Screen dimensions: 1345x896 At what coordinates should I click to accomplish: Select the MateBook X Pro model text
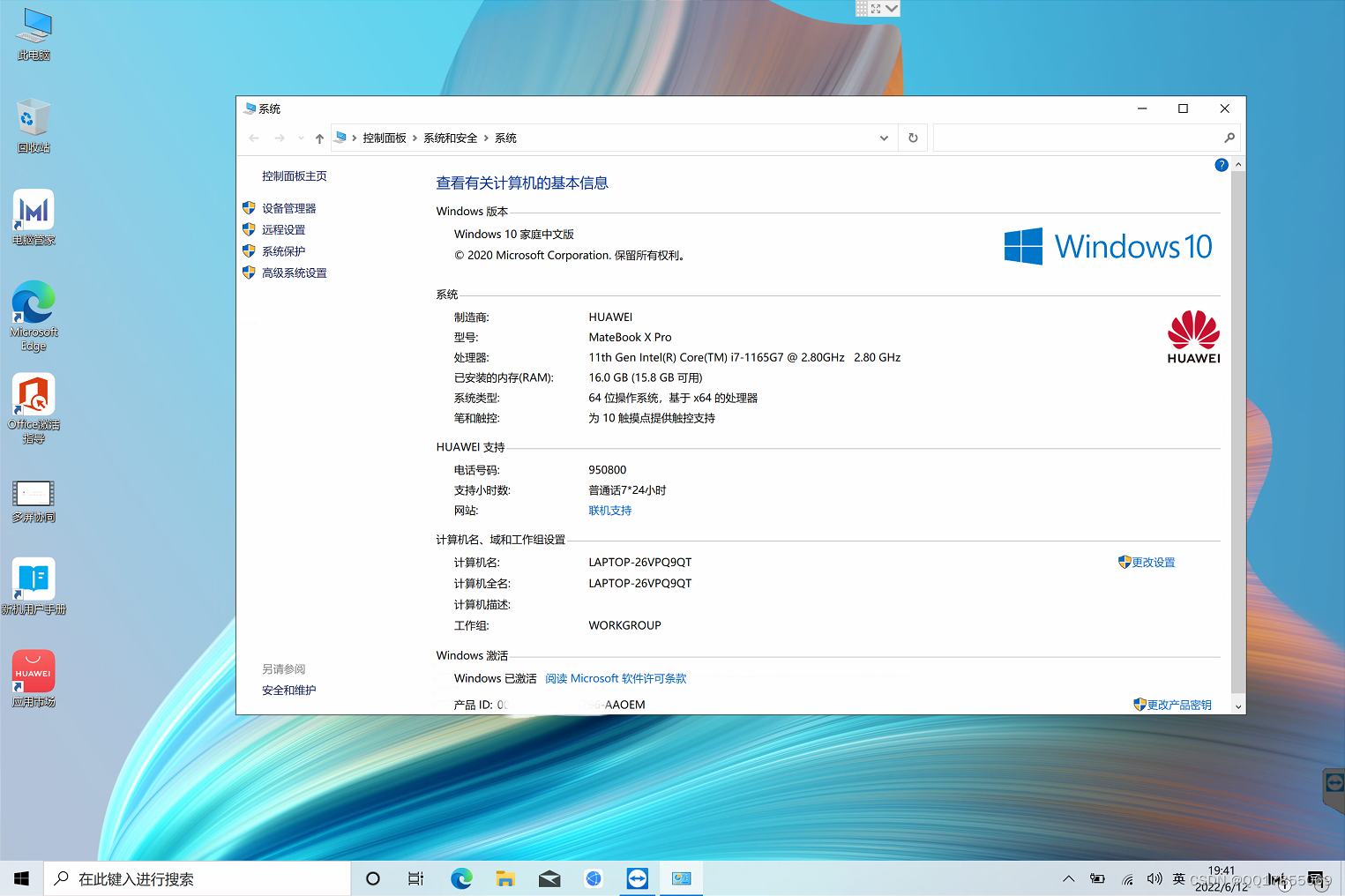[x=630, y=337]
